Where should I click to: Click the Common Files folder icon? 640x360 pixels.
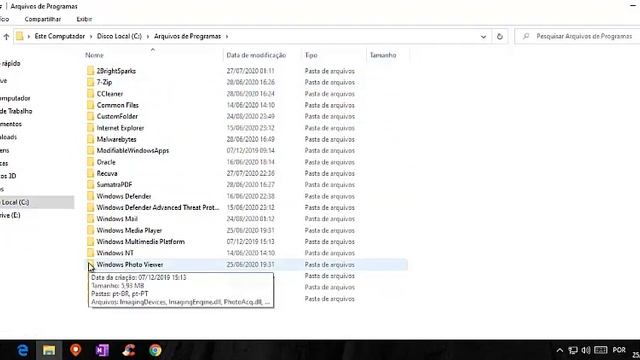pos(90,105)
